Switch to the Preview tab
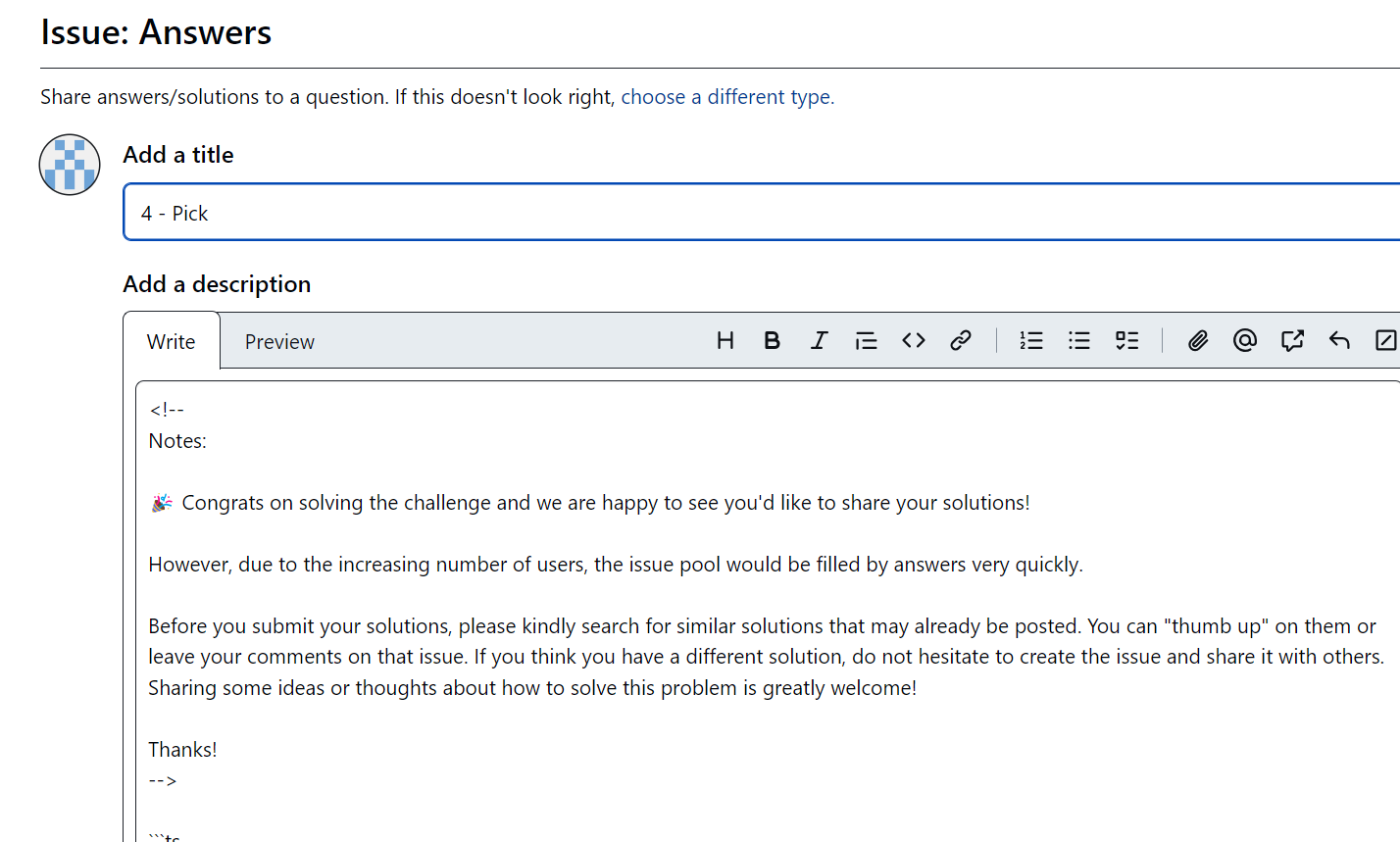Screen dimensions: 1400x842 [x=279, y=341]
